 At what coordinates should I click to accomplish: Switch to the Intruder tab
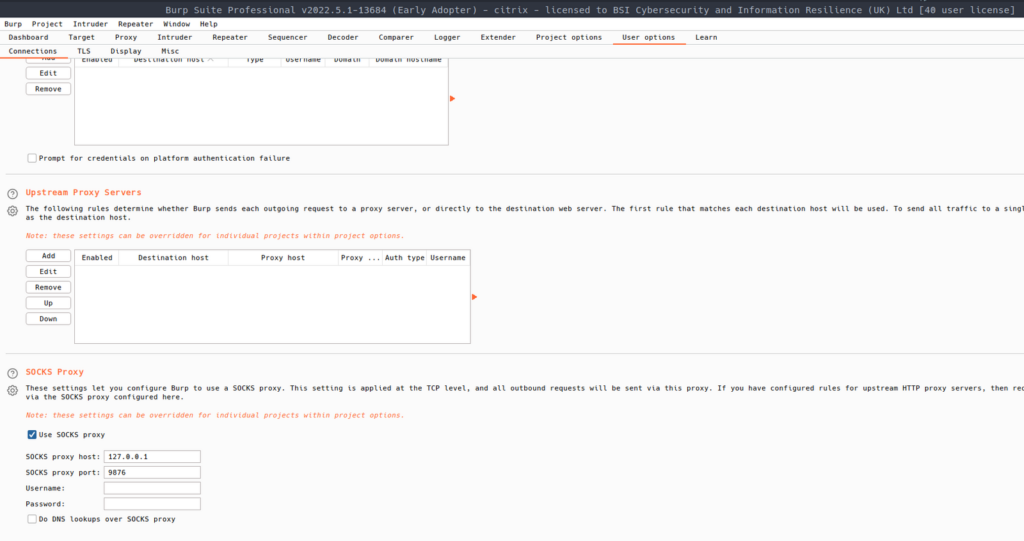[174, 37]
